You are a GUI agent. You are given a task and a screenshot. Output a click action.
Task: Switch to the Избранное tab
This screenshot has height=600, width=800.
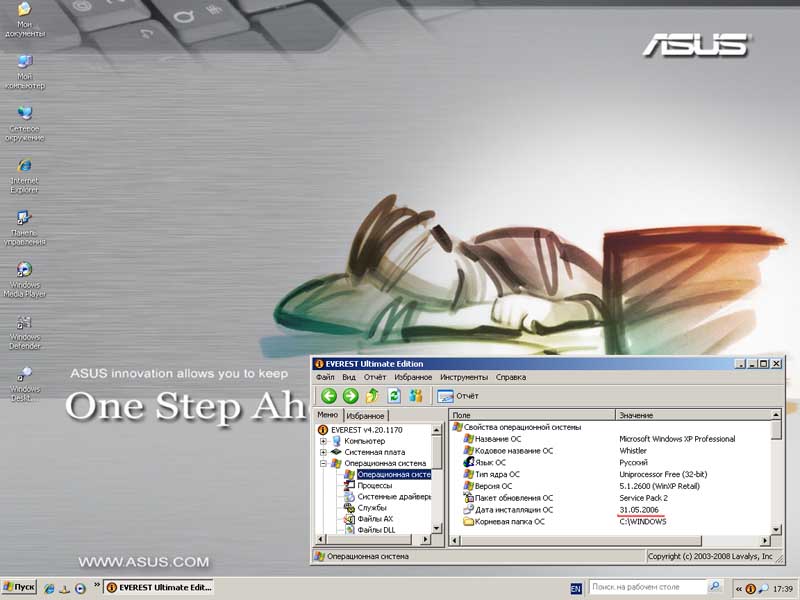[366, 416]
